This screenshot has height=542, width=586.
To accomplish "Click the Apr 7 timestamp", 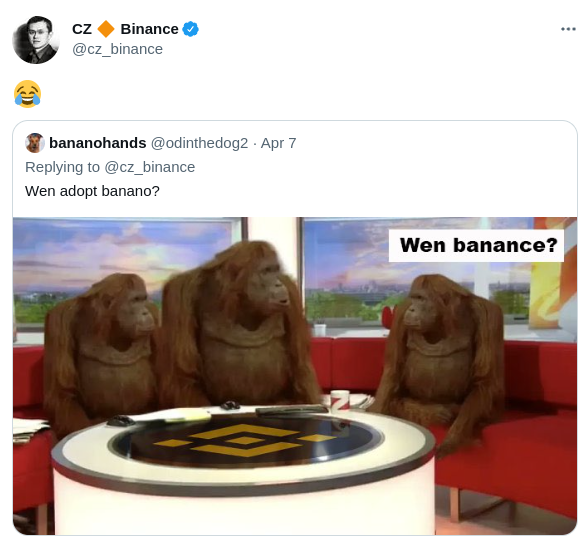I will coord(278,143).
